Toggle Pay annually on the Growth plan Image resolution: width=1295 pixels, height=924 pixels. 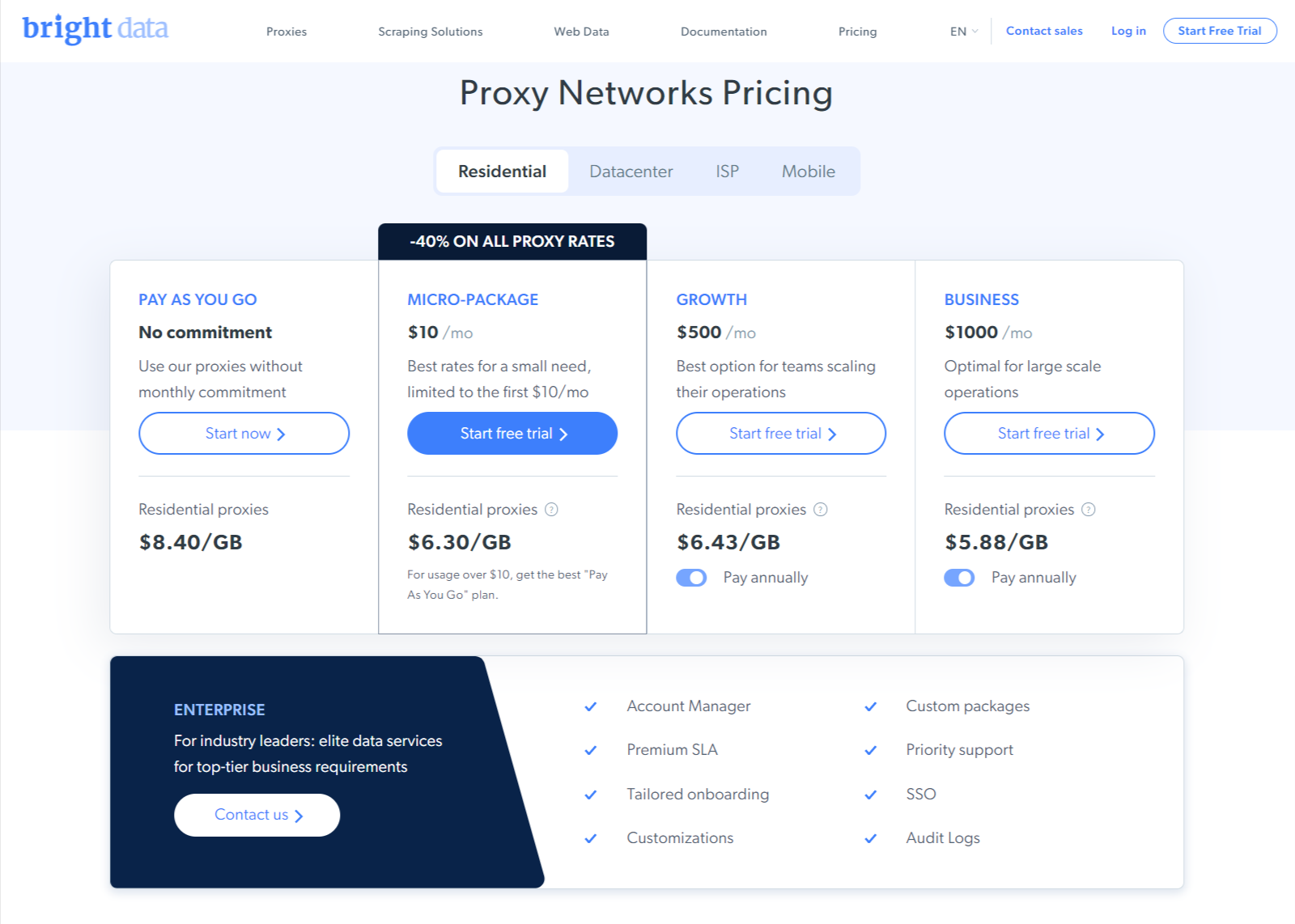click(691, 578)
